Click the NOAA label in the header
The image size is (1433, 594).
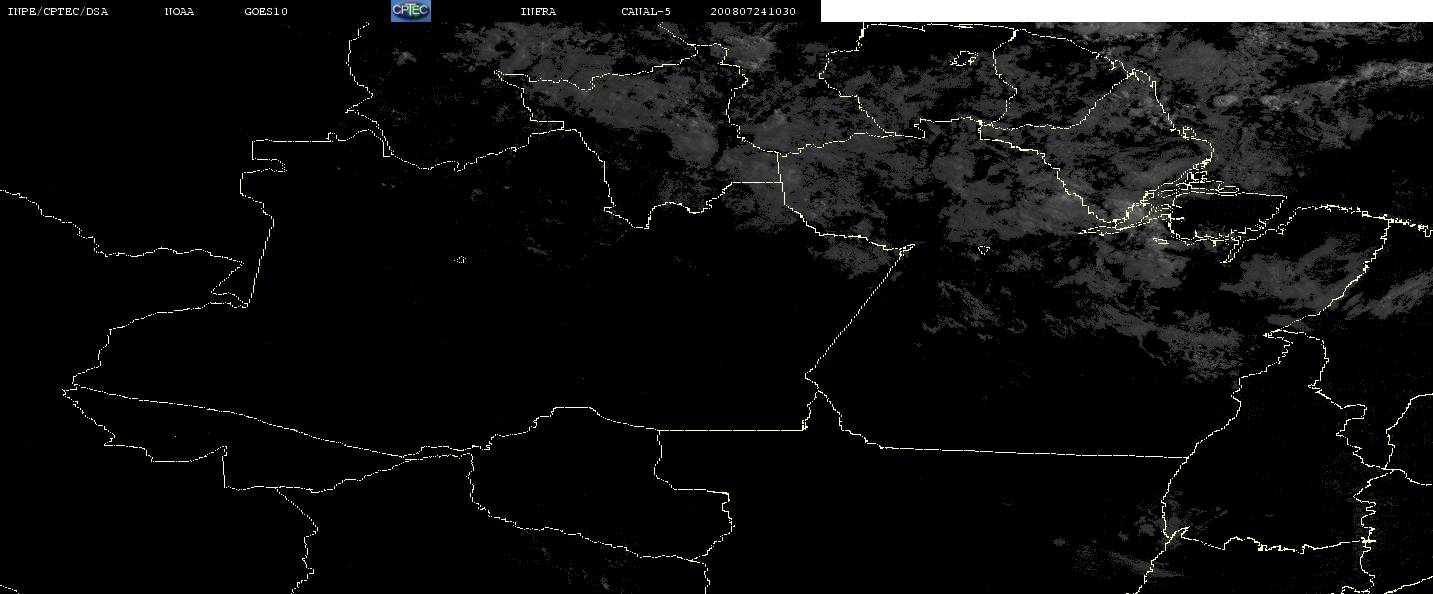(x=179, y=12)
